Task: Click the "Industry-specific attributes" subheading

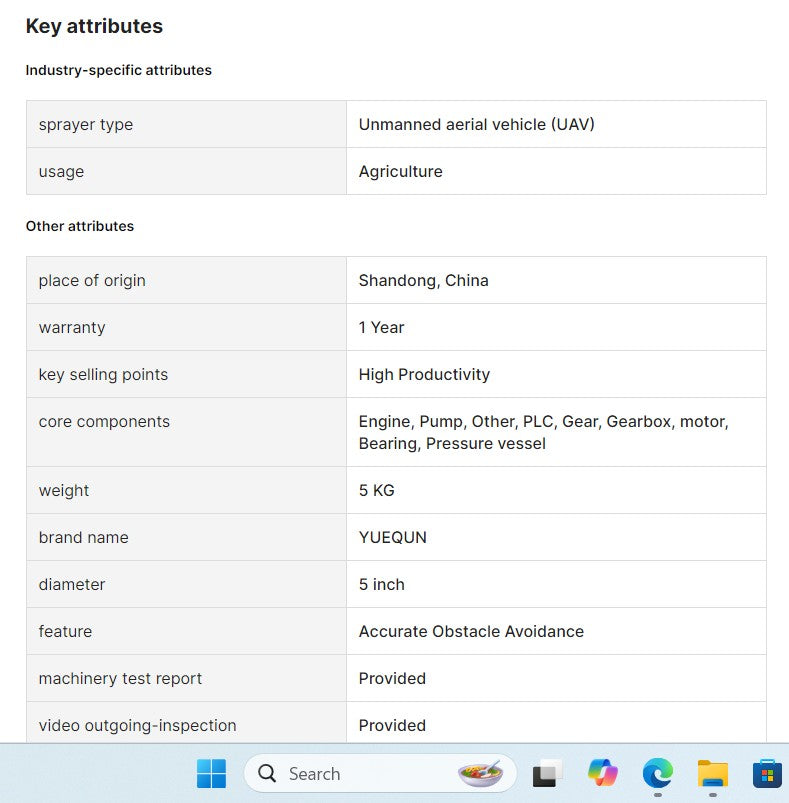Action: coord(119,70)
